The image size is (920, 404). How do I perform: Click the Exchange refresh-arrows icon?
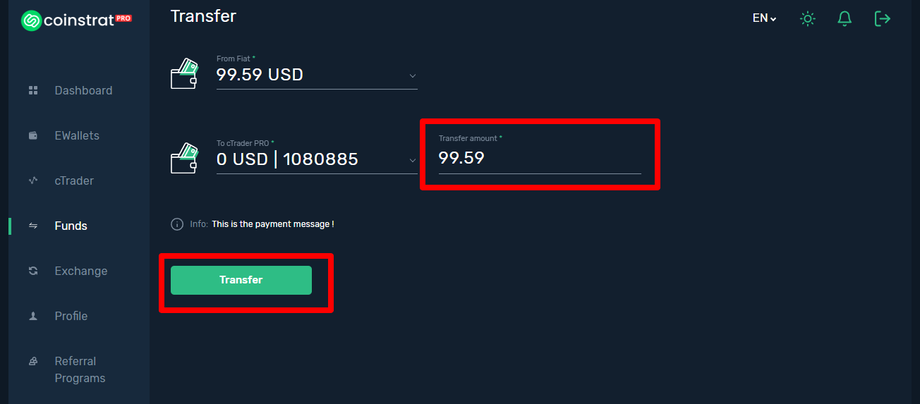[33, 271]
